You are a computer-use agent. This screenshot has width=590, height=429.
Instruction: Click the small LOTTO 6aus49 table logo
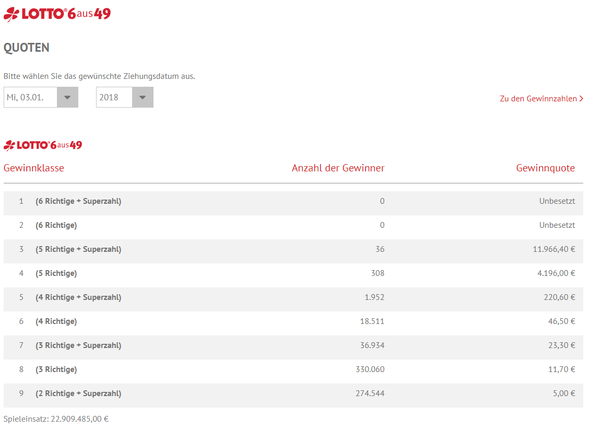(x=43, y=145)
